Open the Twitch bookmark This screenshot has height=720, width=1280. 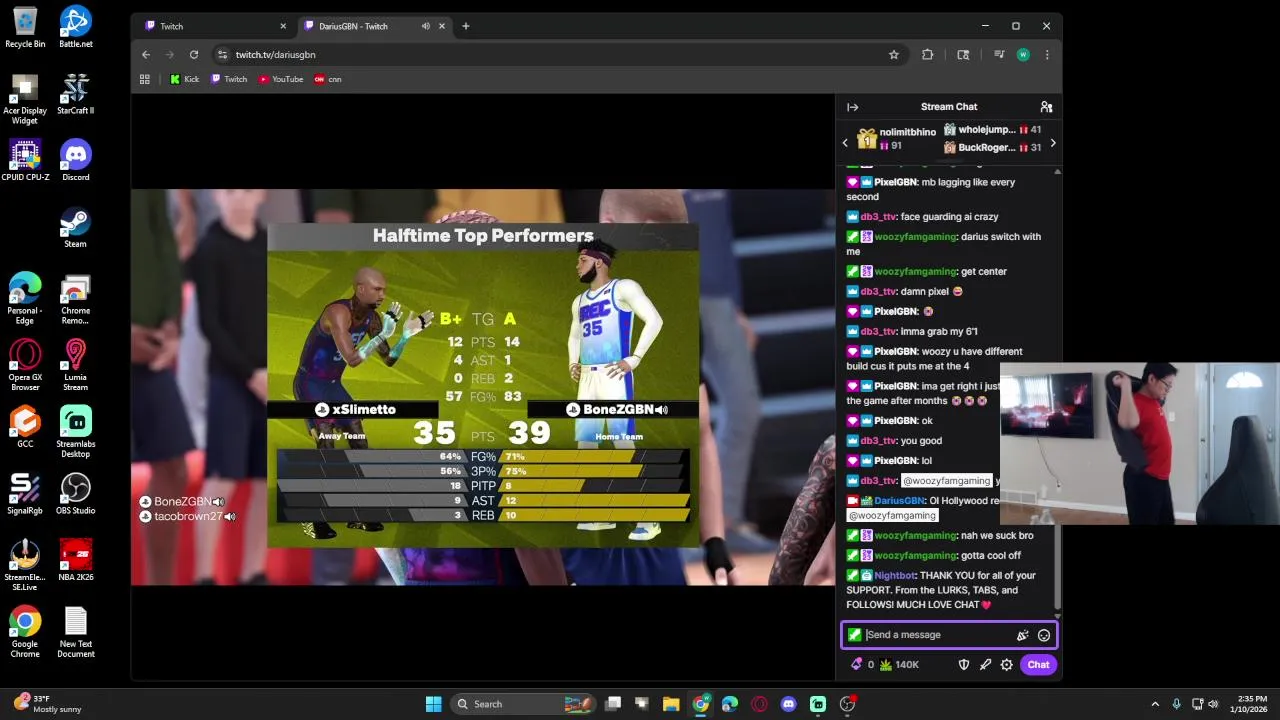click(229, 79)
